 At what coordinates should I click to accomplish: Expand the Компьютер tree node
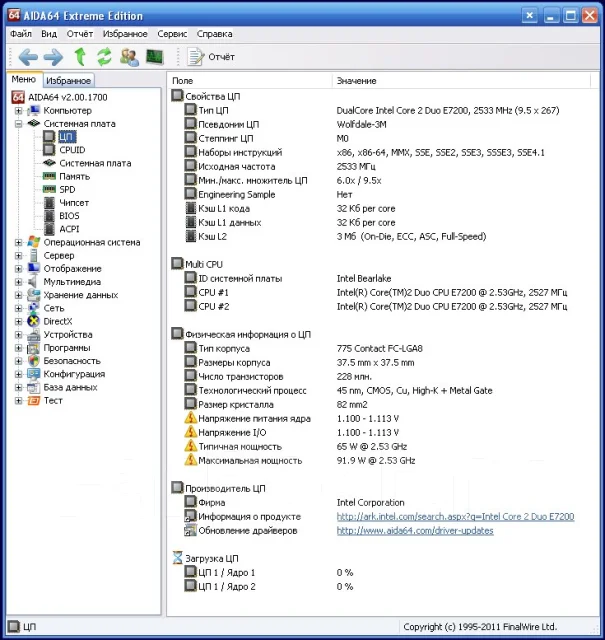(x=18, y=111)
